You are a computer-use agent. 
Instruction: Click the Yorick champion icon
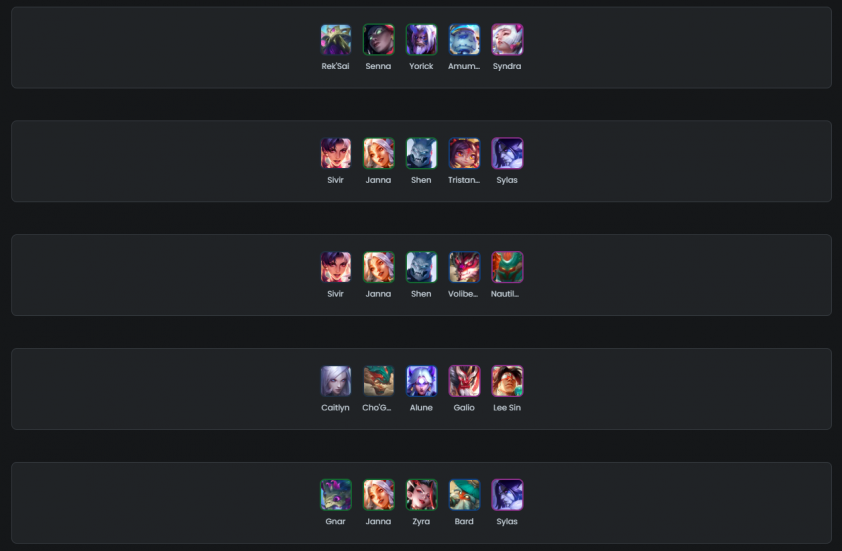422,40
